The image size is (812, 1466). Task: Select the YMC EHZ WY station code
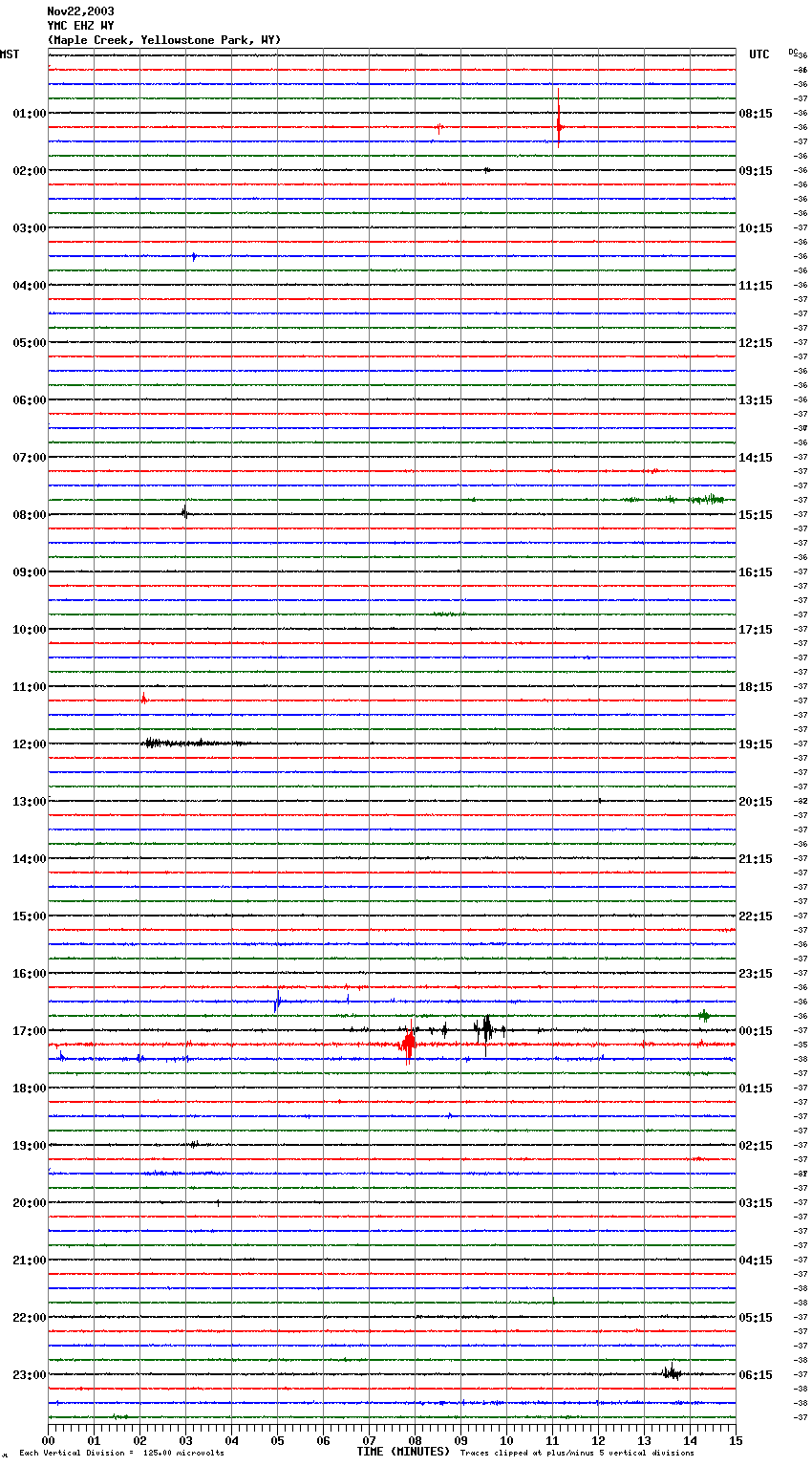80,26
